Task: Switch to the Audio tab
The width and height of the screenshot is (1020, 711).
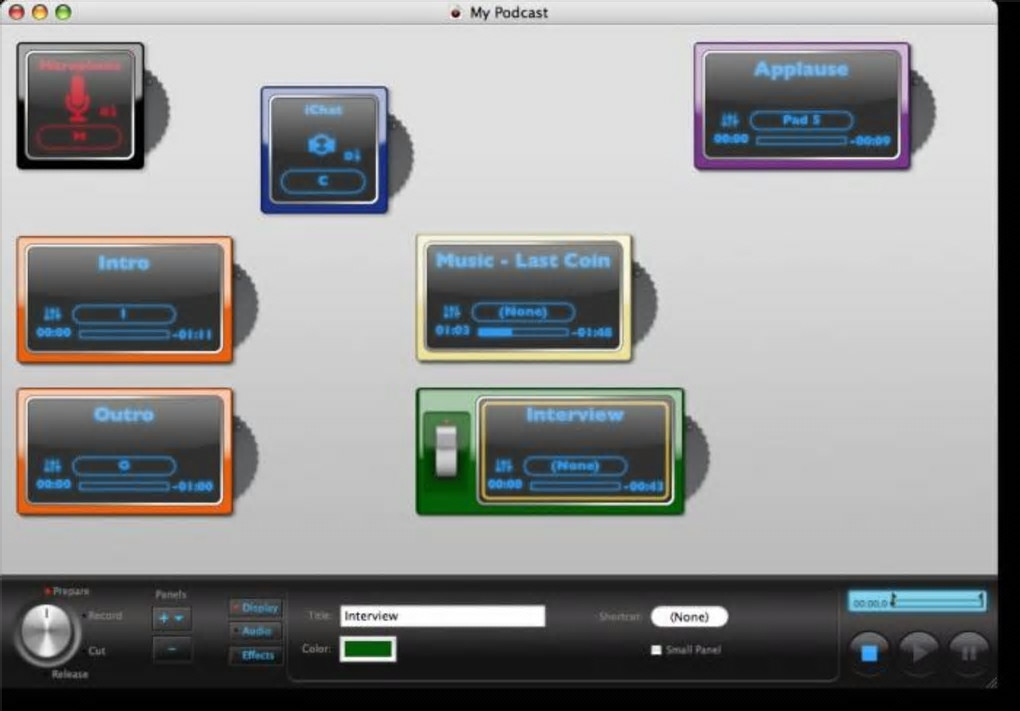Action: tap(256, 631)
